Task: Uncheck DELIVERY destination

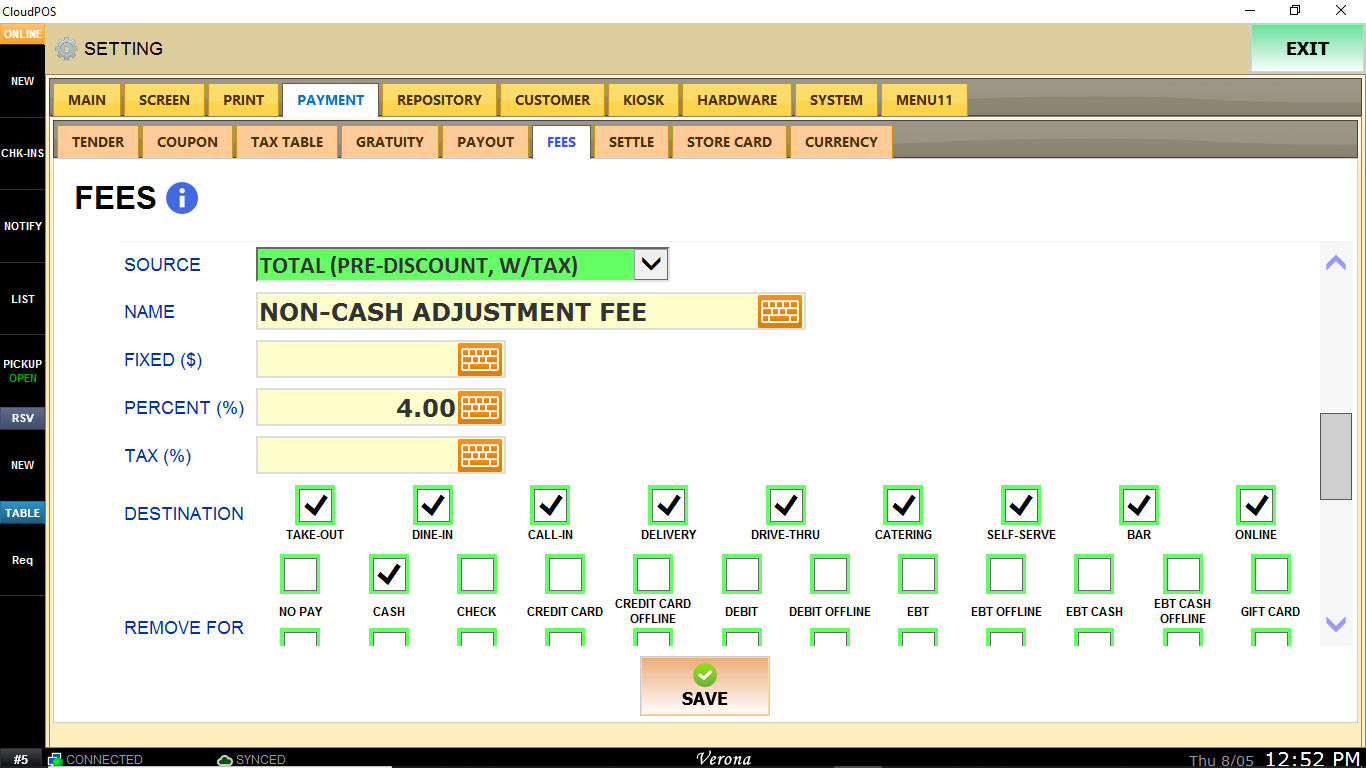Action: 668,505
